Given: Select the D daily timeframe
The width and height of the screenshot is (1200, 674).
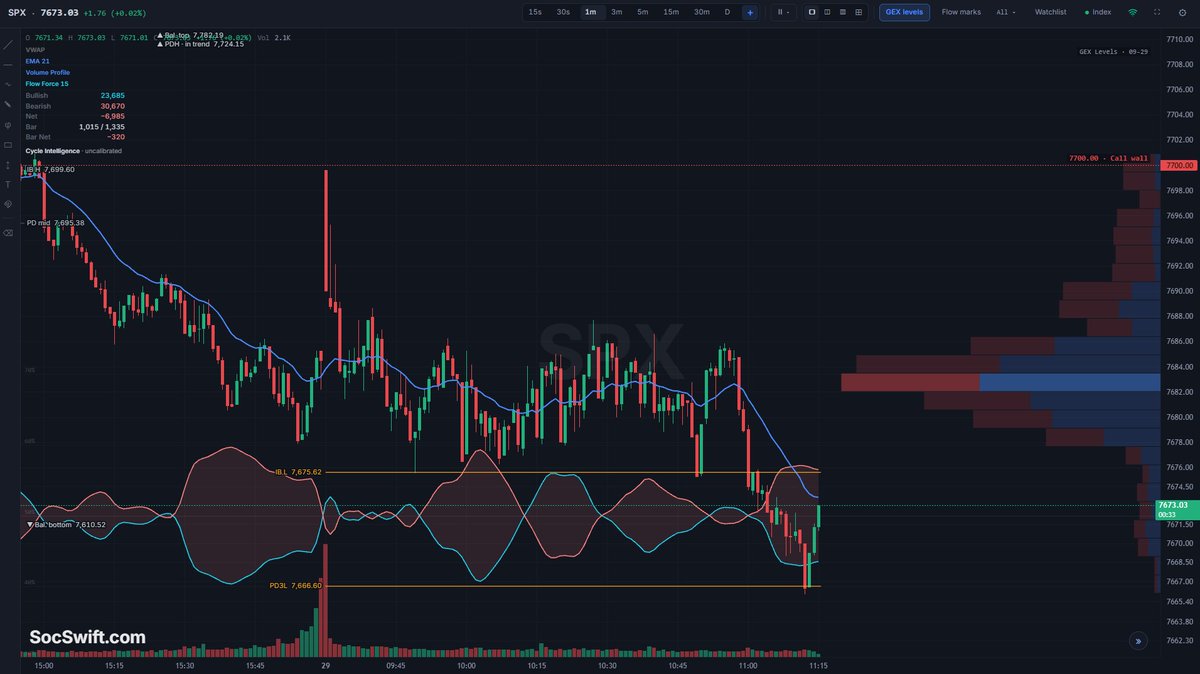Looking at the screenshot, I should [727, 12].
